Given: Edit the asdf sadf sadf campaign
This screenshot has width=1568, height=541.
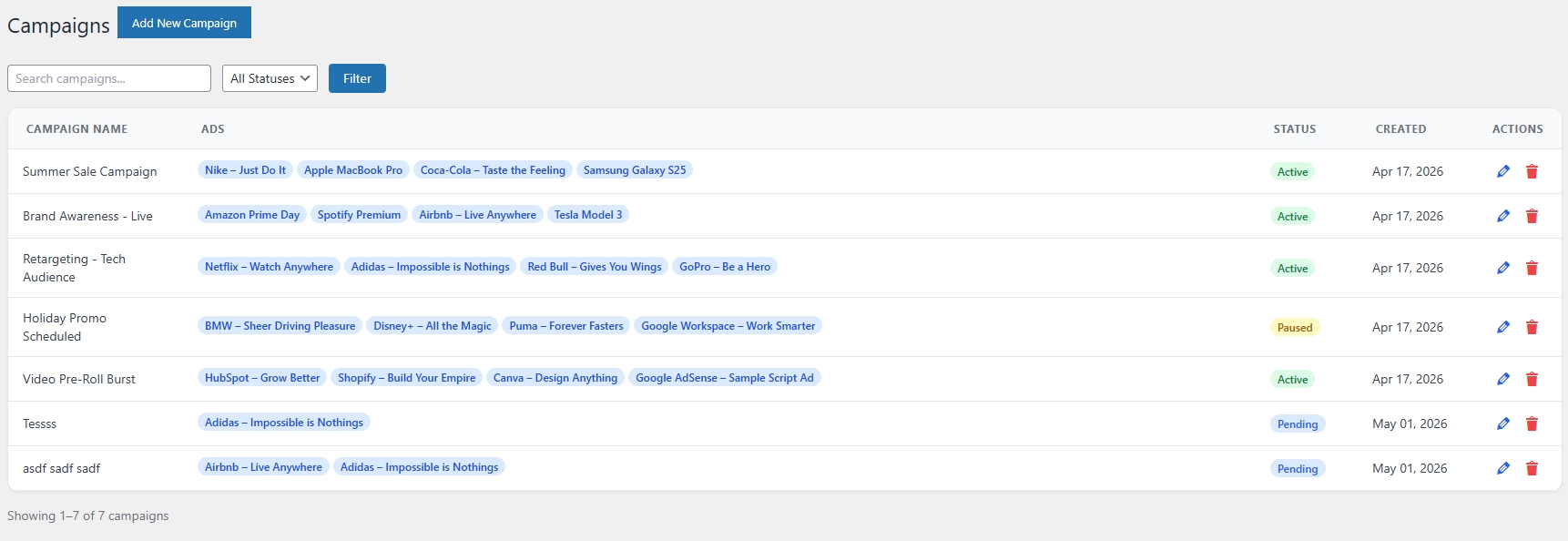Looking at the screenshot, I should 1503,468.
